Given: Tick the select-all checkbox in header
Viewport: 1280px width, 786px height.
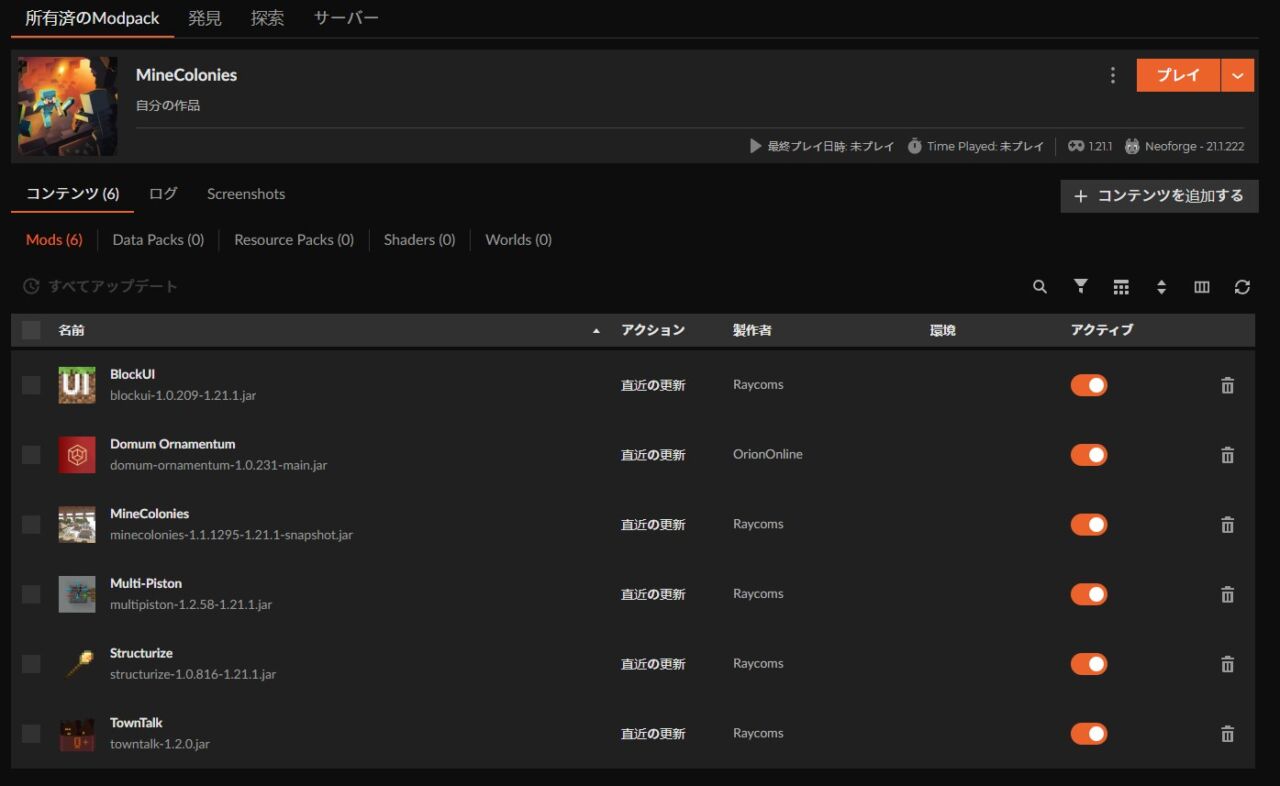Looking at the screenshot, I should pos(31,330).
